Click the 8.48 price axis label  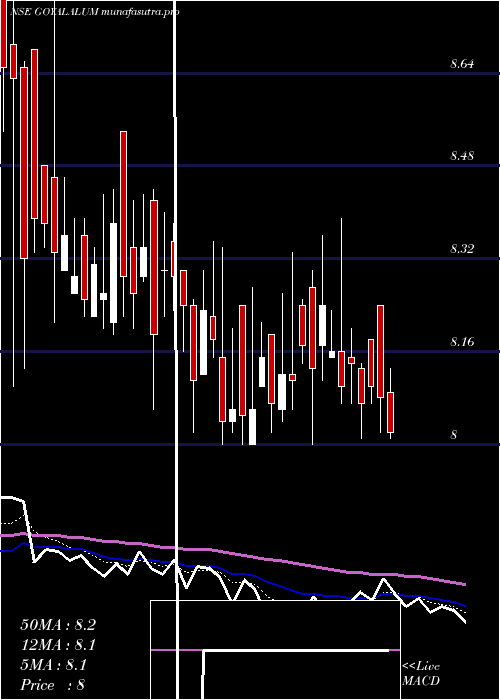(462, 156)
